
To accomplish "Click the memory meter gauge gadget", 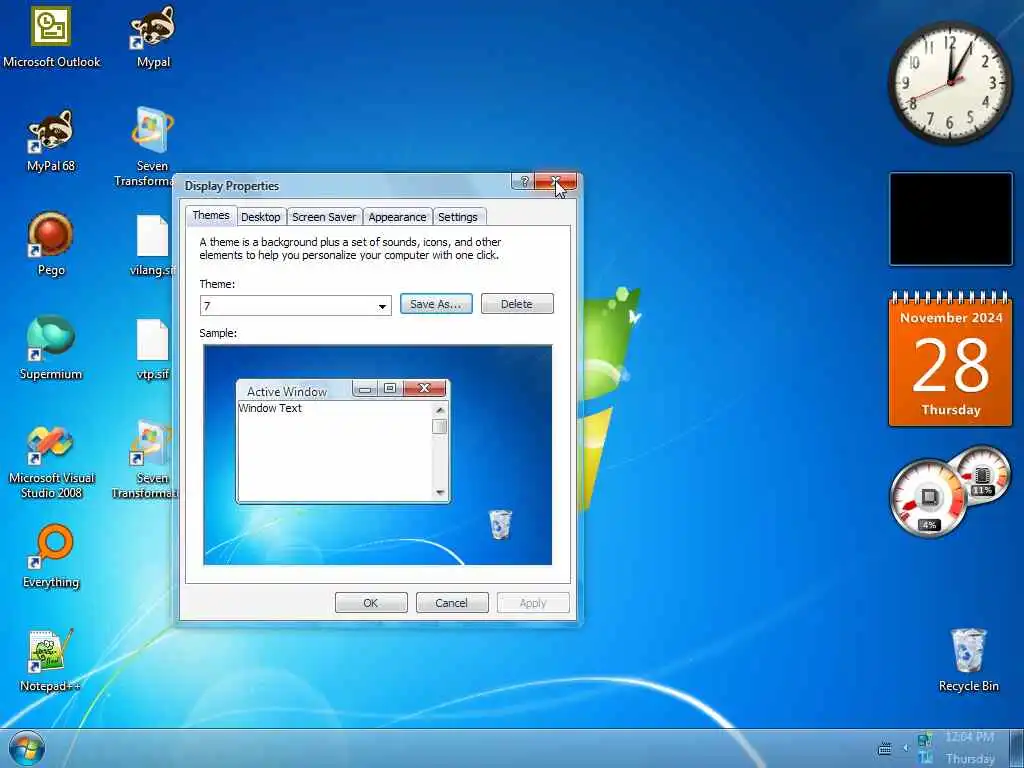I will pyautogui.click(x=982, y=473).
